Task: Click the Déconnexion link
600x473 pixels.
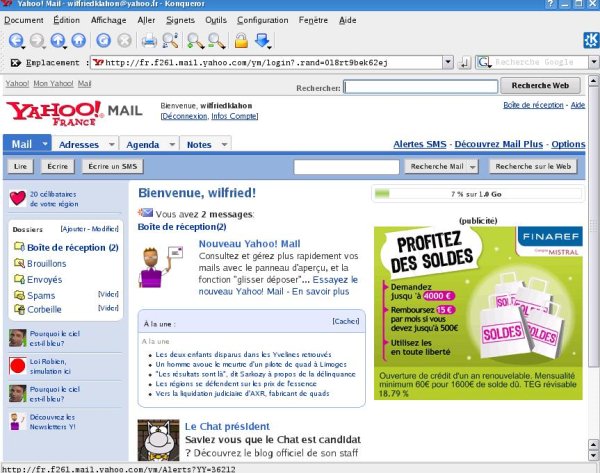Action: (x=184, y=116)
